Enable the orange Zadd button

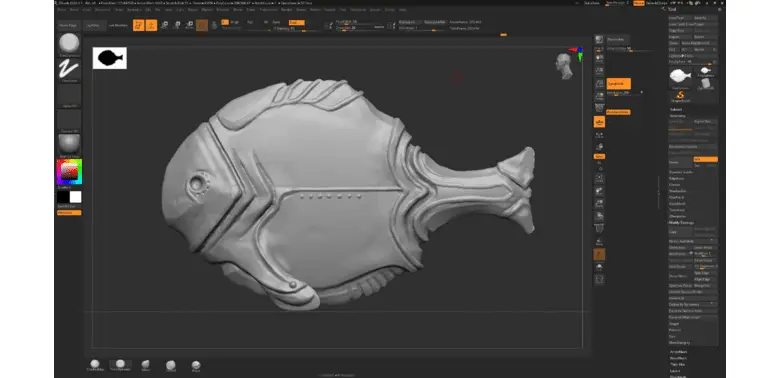(297, 22)
